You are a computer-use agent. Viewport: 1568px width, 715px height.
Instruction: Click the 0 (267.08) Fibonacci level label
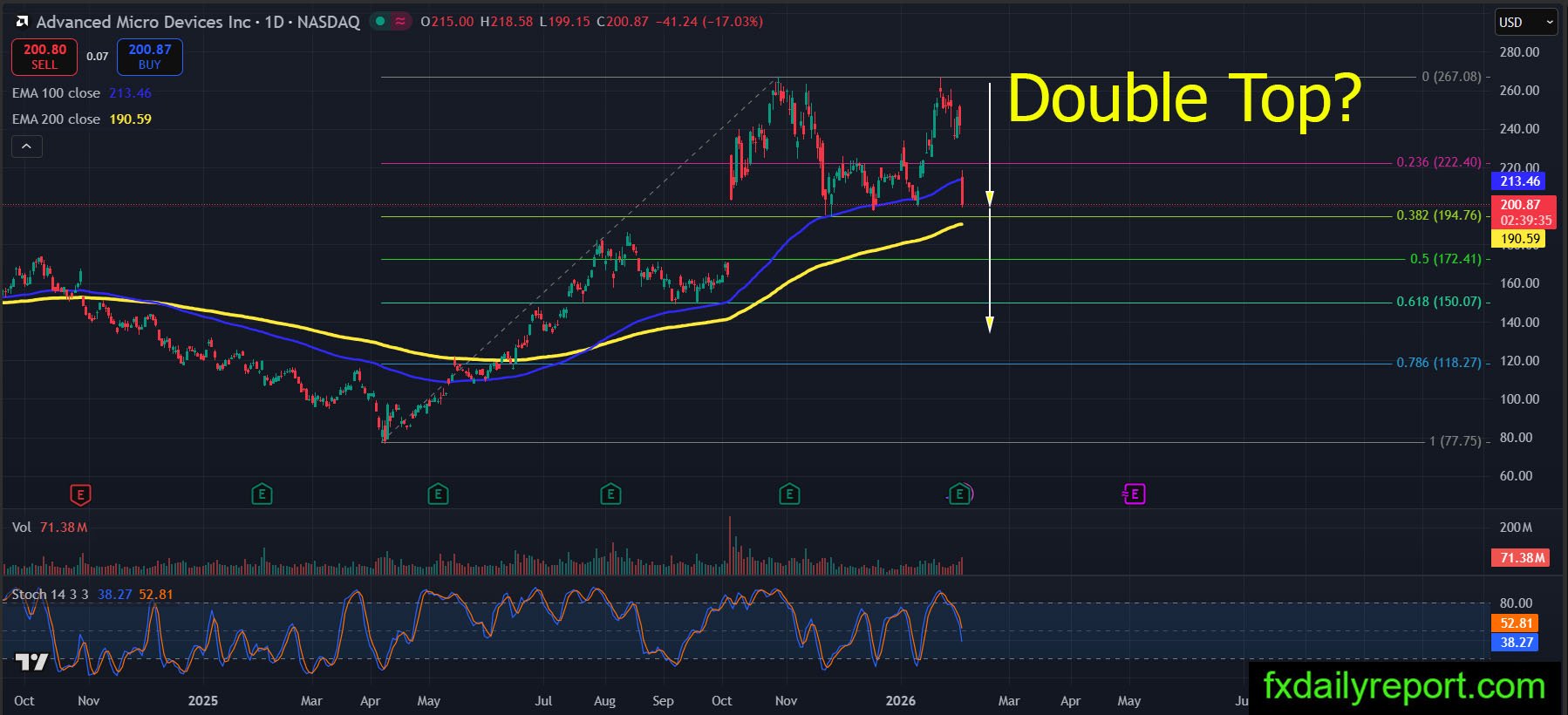(1451, 77)
